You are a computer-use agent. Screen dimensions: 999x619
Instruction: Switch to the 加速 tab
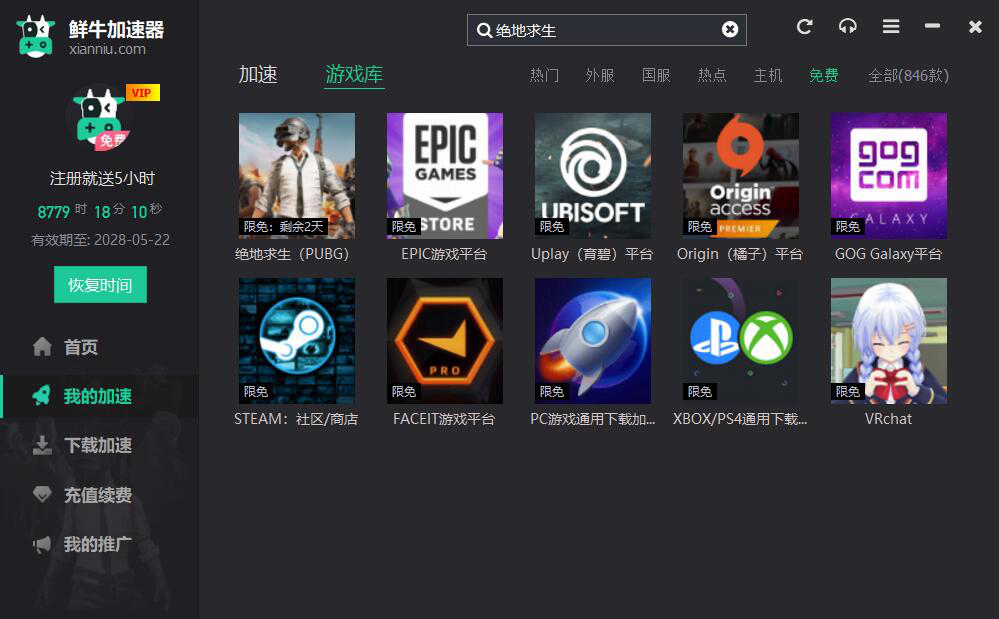point(258,74)
